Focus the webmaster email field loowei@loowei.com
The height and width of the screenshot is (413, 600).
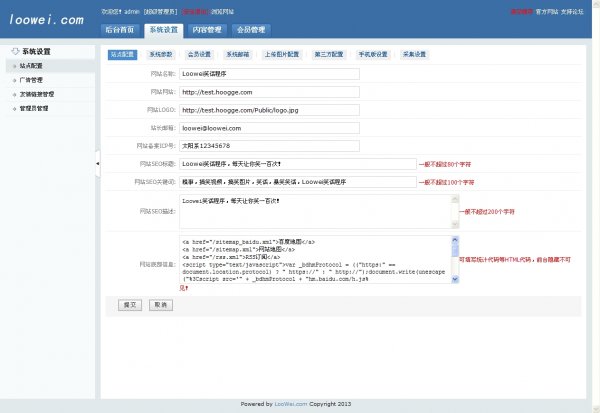coord(269,128)
